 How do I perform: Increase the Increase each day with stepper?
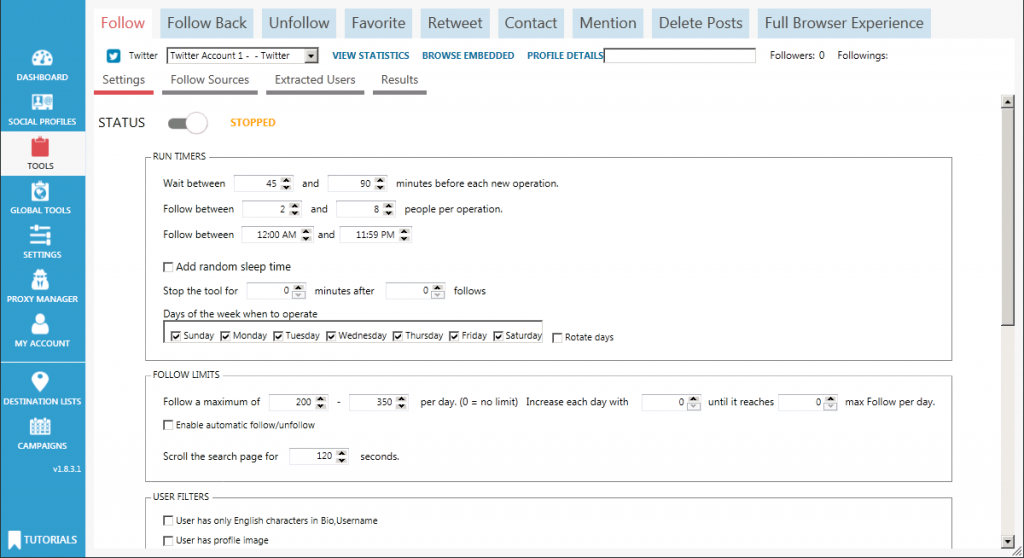coord(694,398)
